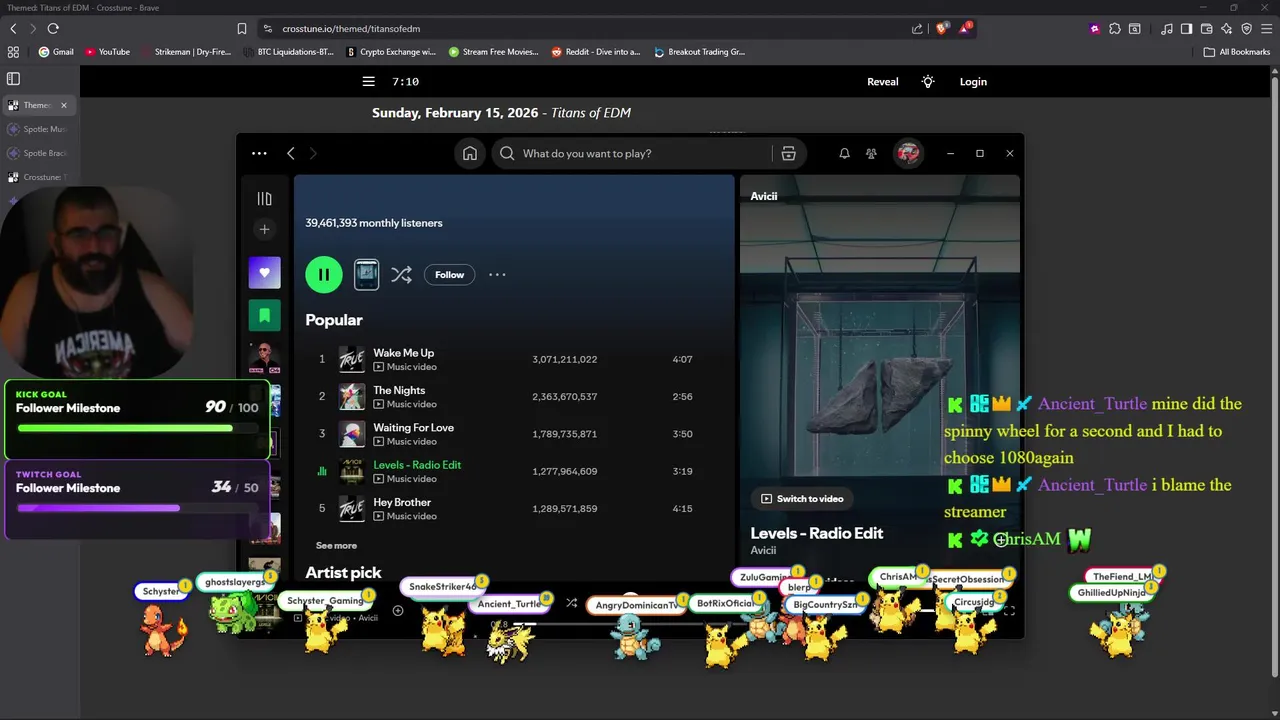Open the Extensions puzzle icon
This screenshot has width=1280, height=720.
(x=1115, y=29)
